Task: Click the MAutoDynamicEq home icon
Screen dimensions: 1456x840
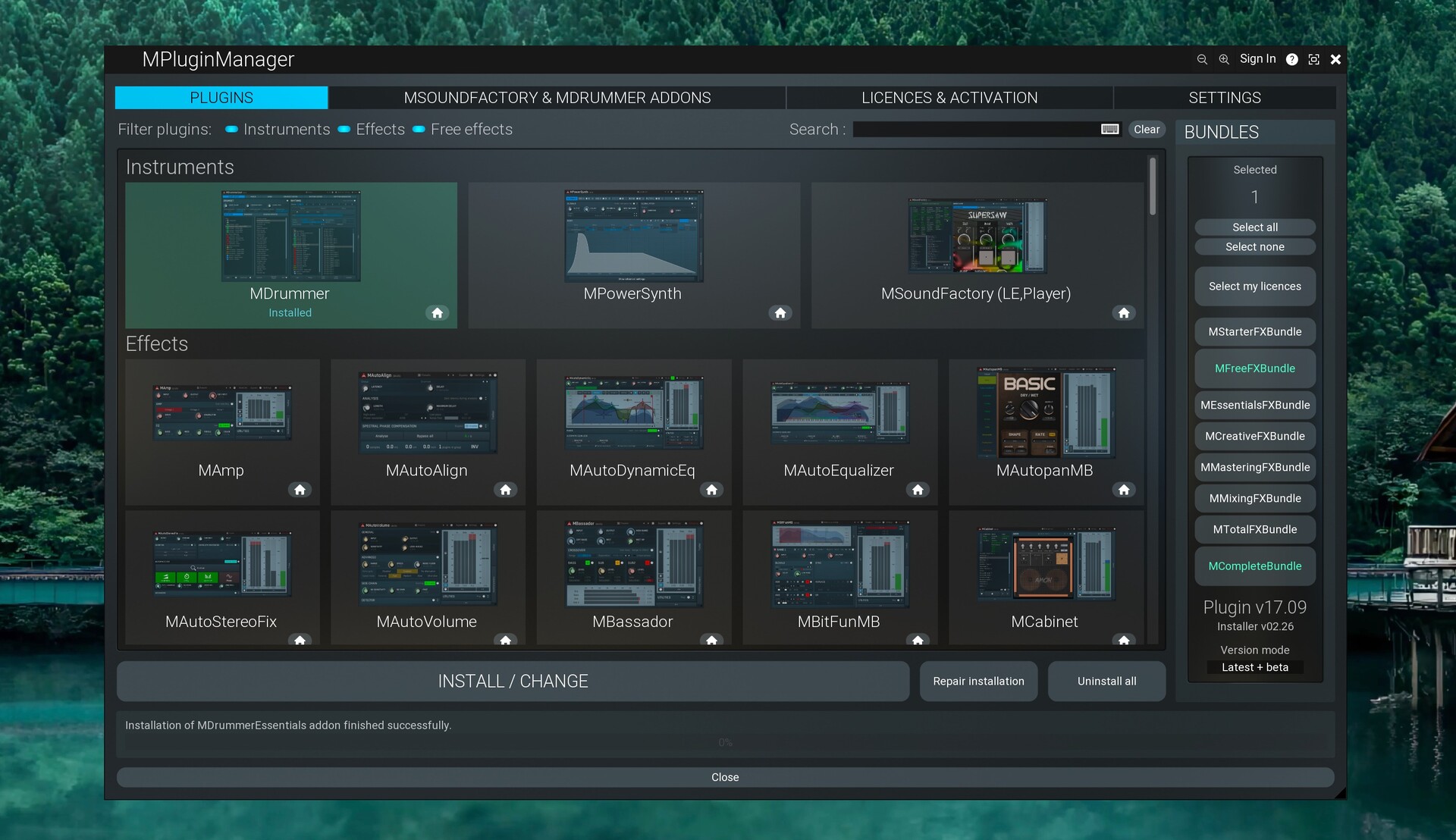Action: (x=711, y=490)
